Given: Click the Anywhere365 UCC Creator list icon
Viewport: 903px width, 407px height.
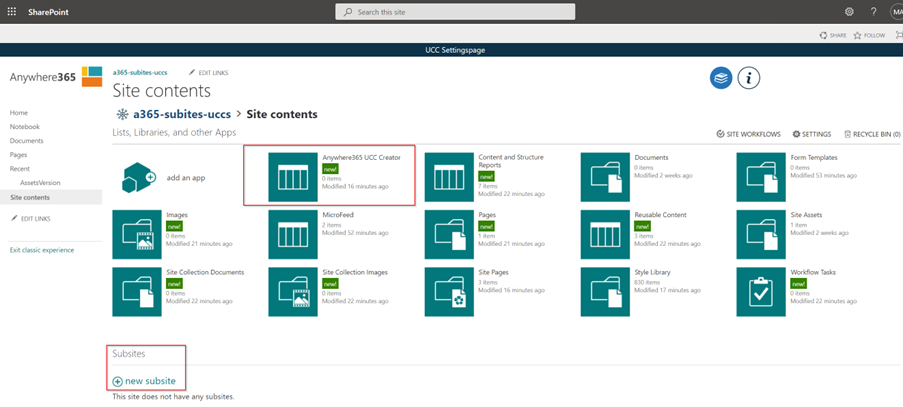Looking at the screenshot, I should 293,177.
